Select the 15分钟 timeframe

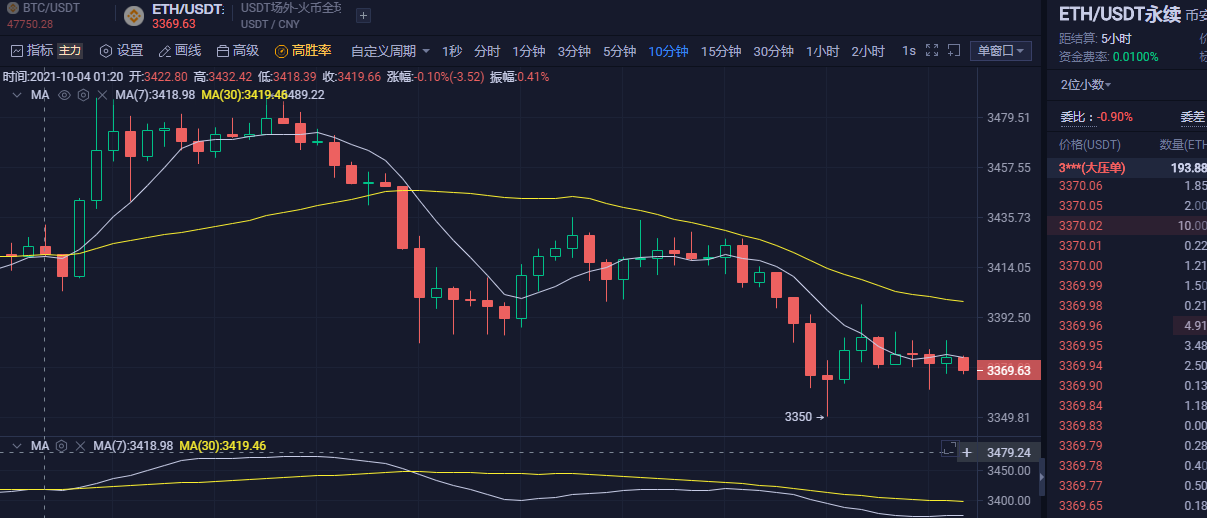[x=720, y=51]
